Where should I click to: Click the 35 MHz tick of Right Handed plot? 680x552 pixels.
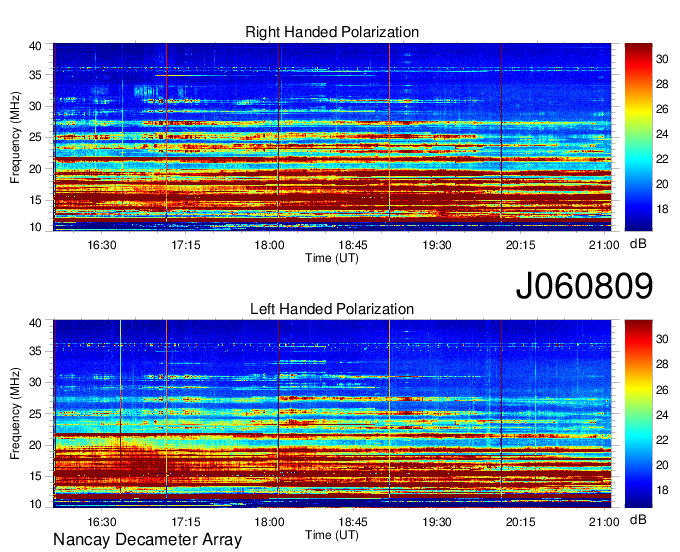pyautogui.click(x=36, y=75)
